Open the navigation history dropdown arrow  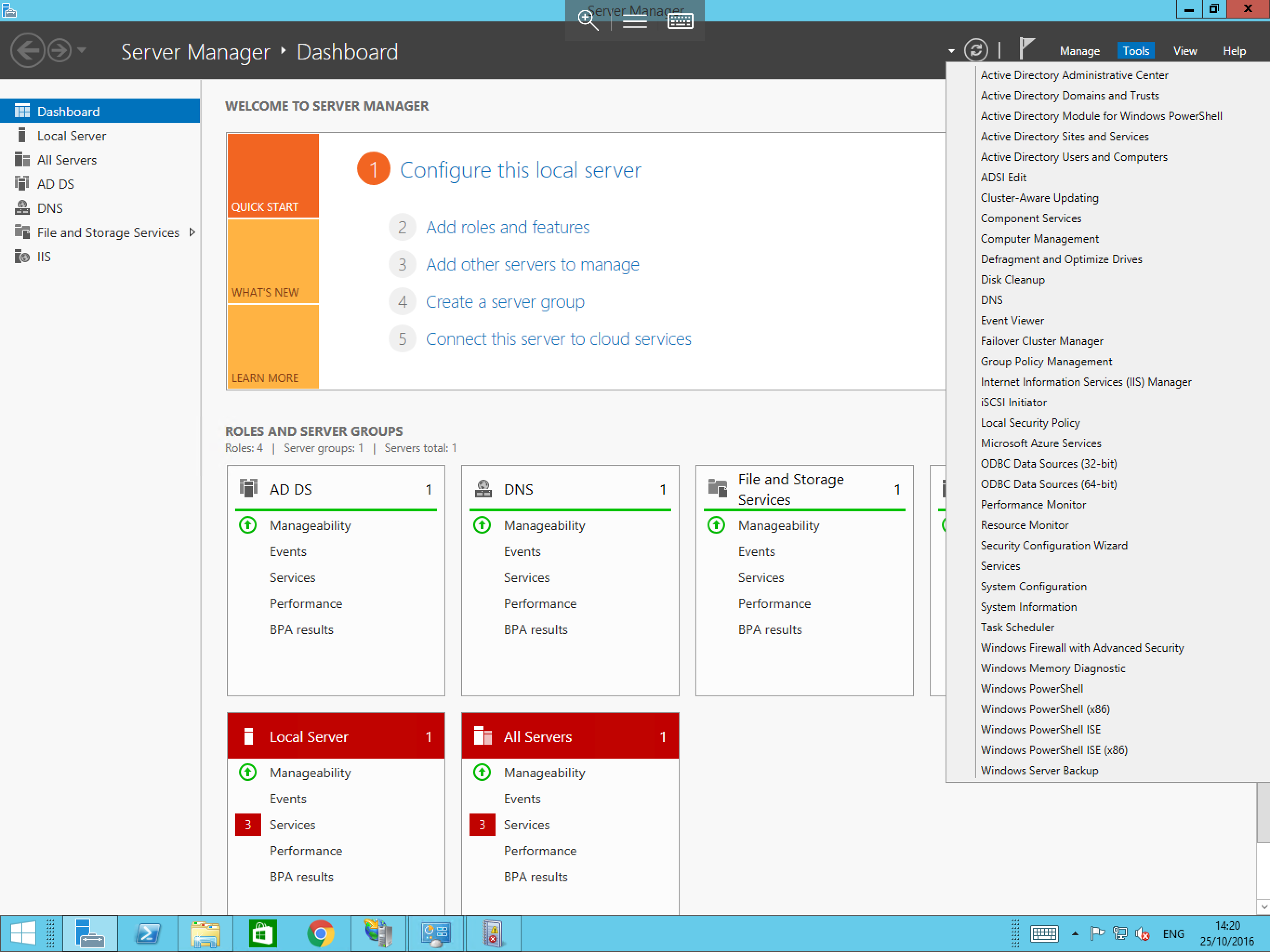coord(81,51)
